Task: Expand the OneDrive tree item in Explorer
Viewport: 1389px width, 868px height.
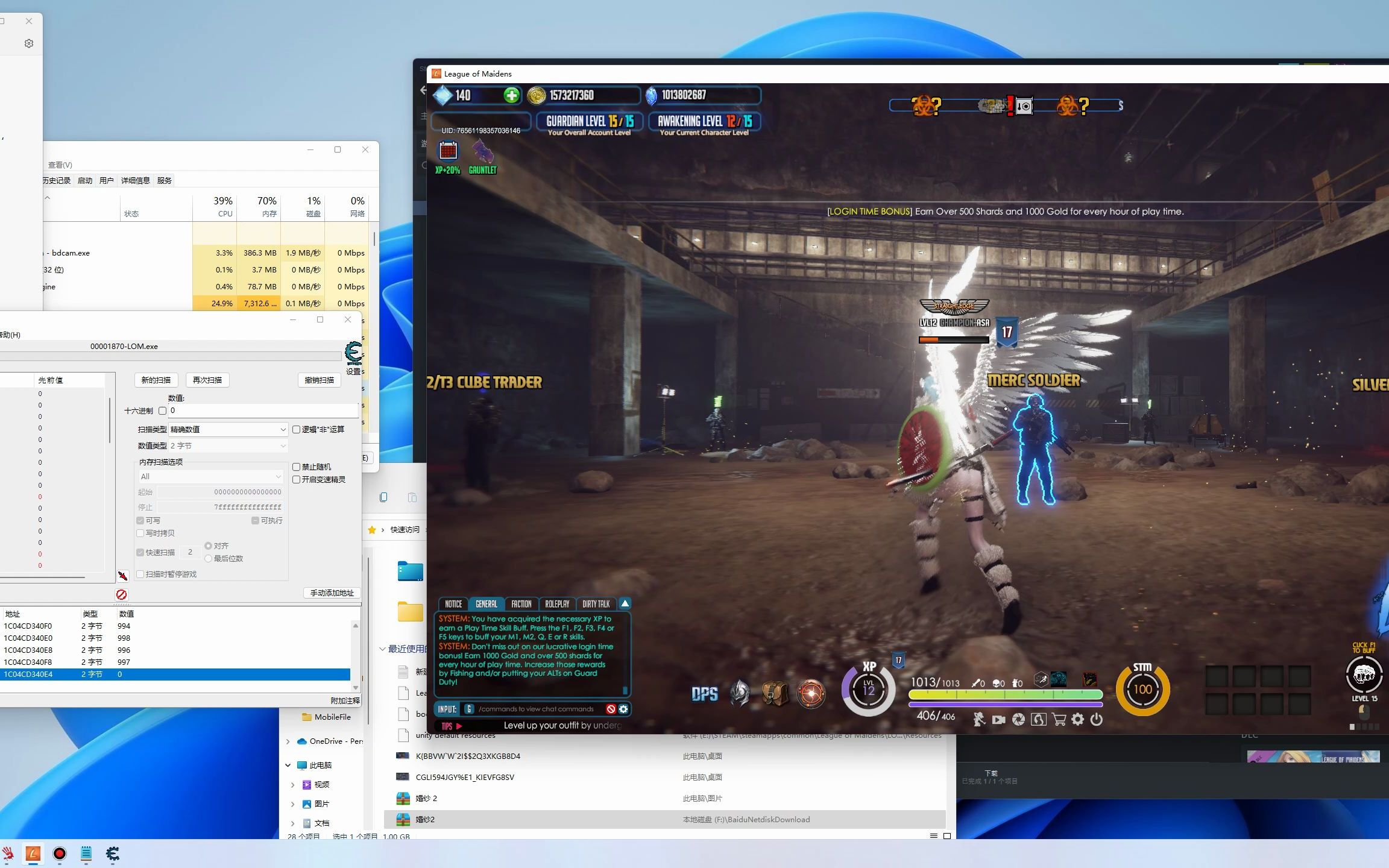Action: [288, 741]
